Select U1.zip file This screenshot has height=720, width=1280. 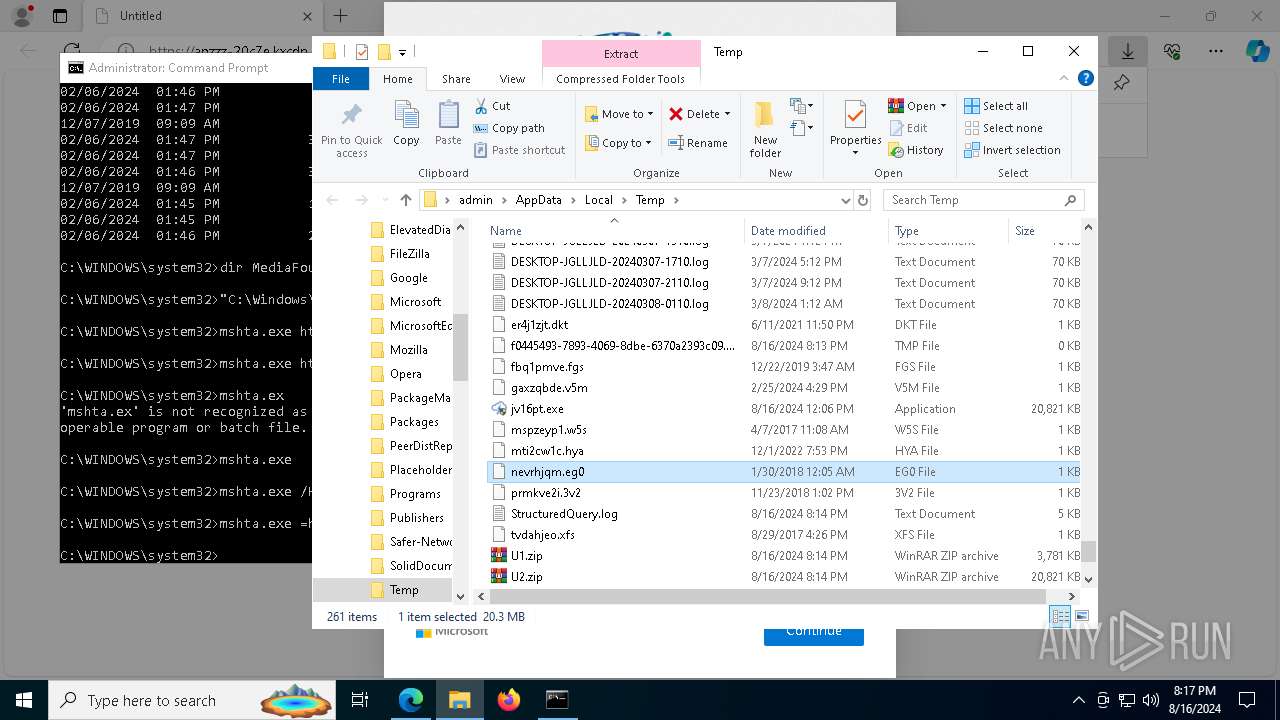click(x=783, y=556)
